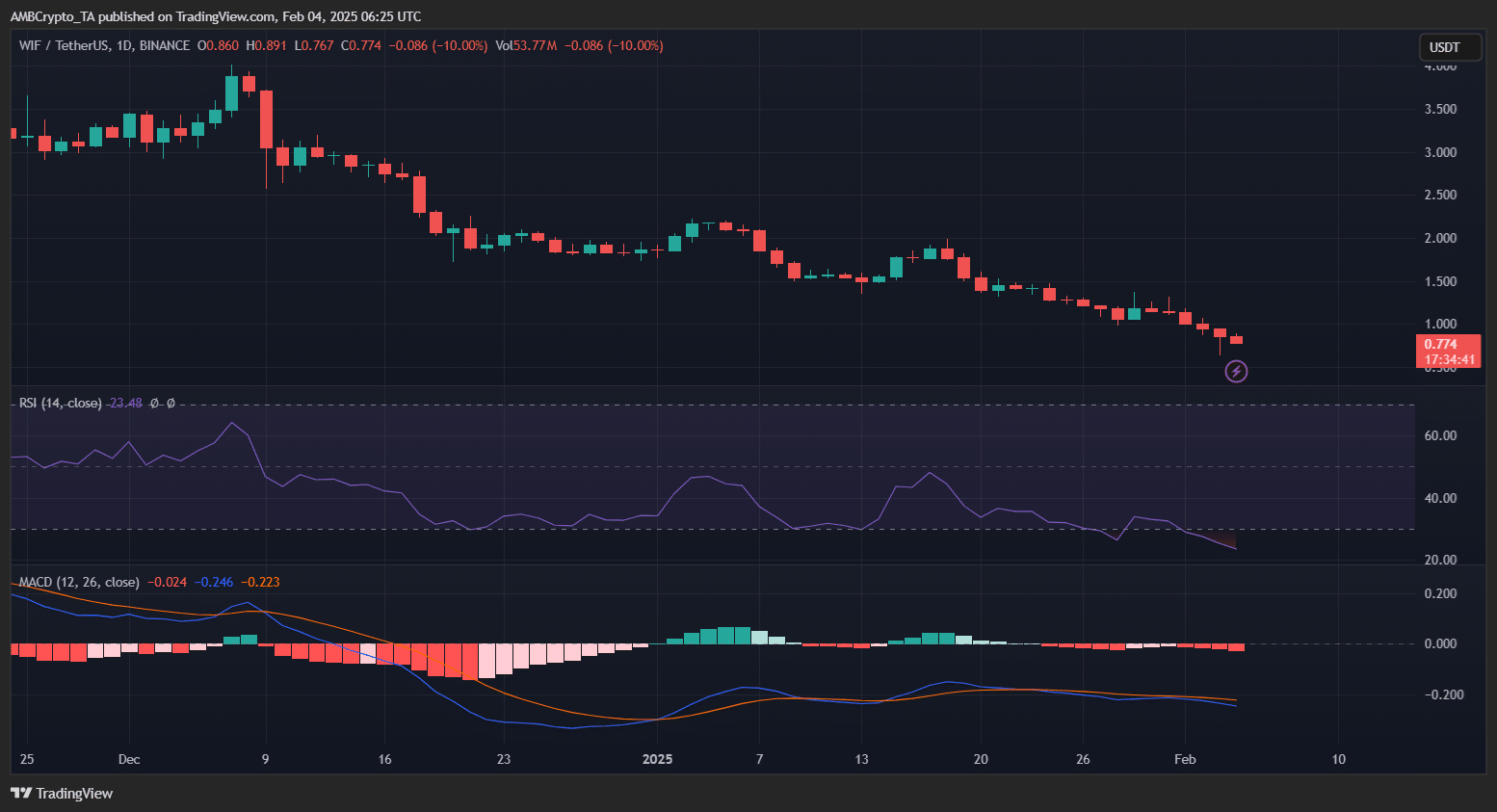Click the 60.00 level on RSI scale

(x=1440, y=435)
